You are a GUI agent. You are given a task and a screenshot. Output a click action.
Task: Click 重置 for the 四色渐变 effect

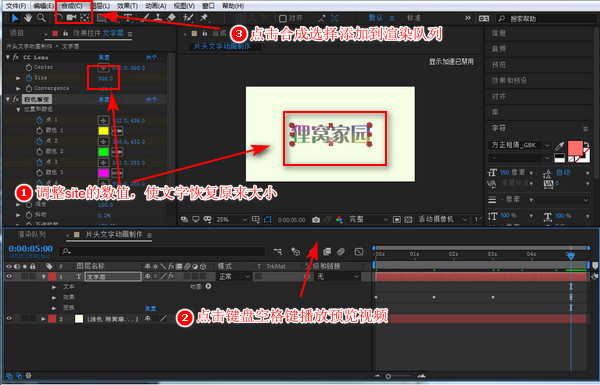104,100
